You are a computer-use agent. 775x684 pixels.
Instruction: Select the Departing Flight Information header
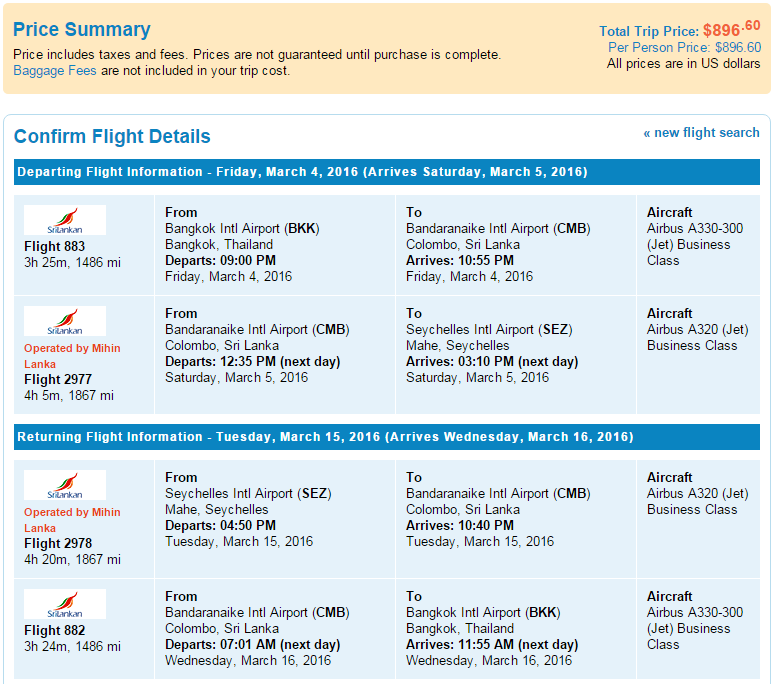[x=387, y=172]
